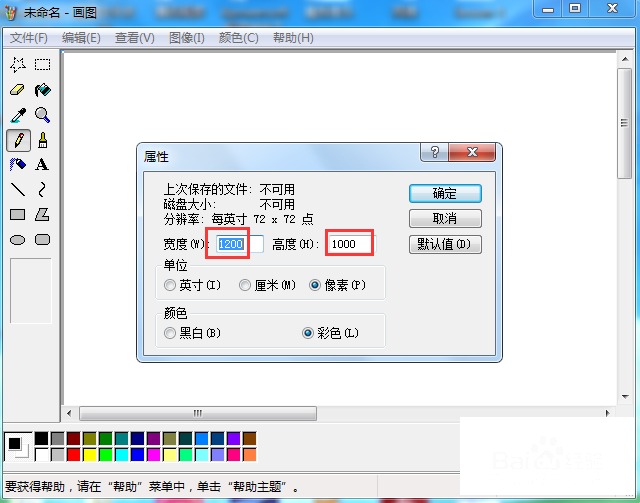Viewport: 640px width, 503px height.
Task: Select 英寸(I) unit radio button
Action: coord(169,285)
